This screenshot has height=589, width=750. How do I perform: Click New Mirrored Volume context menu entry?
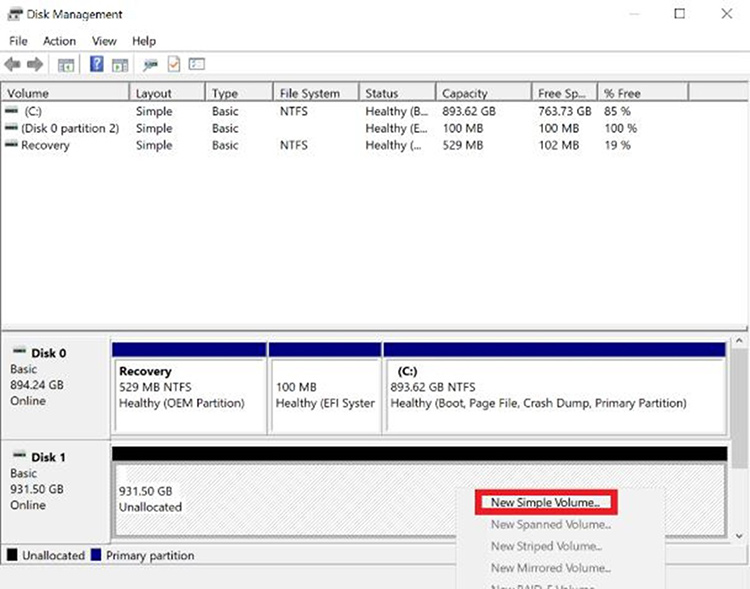pos(551,568)
